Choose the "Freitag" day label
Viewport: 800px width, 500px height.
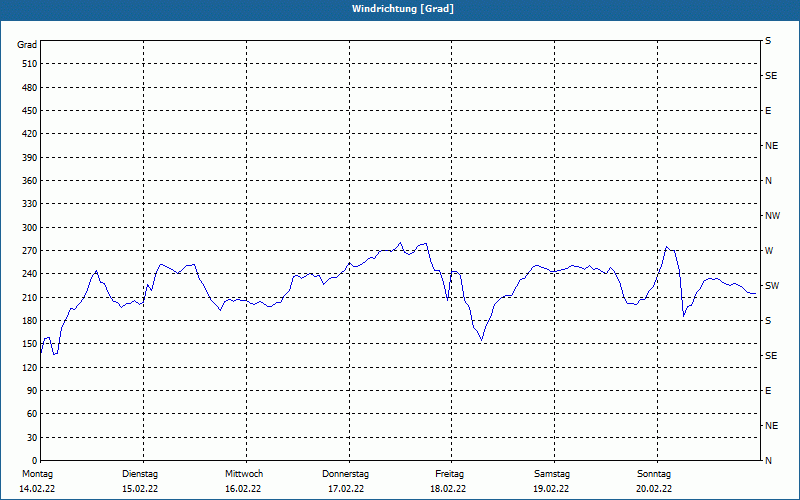point(449,474)
